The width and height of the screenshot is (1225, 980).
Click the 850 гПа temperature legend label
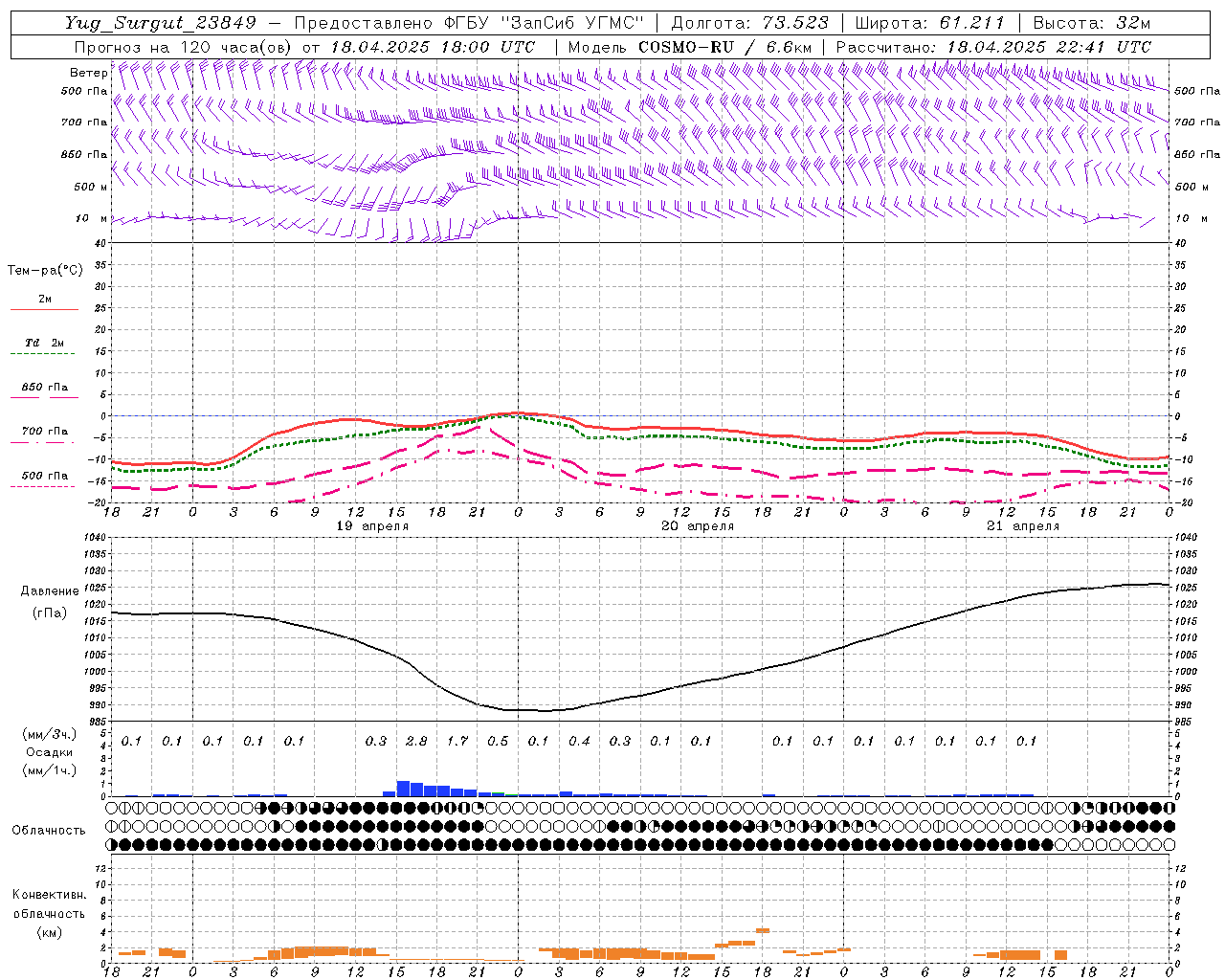pyautogui.click(x=45, y=388)
